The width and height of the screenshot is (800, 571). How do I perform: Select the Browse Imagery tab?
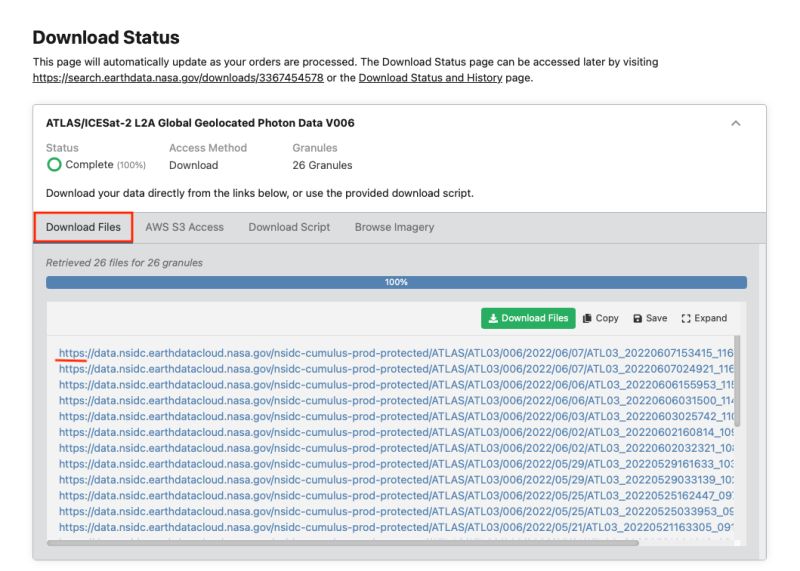pos(394,227)
